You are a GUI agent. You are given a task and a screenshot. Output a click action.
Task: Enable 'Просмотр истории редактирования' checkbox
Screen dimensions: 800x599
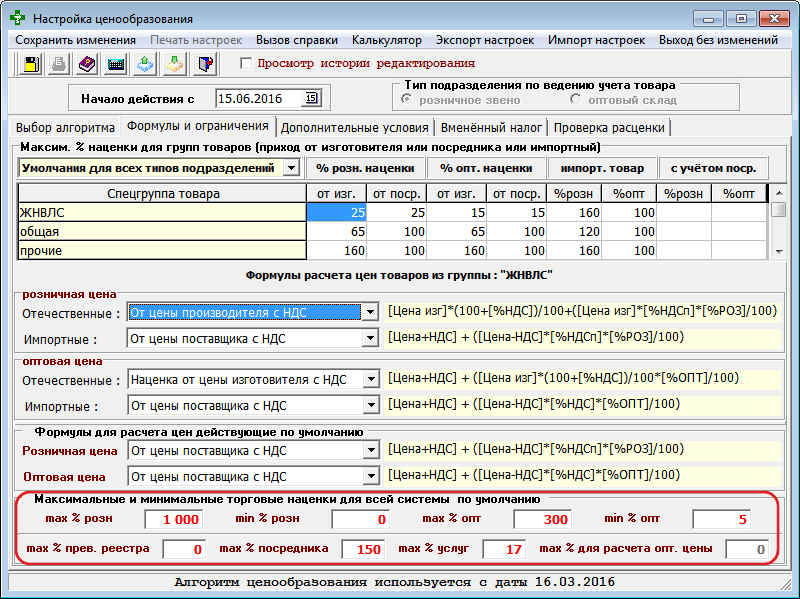[x=246, y=63]
